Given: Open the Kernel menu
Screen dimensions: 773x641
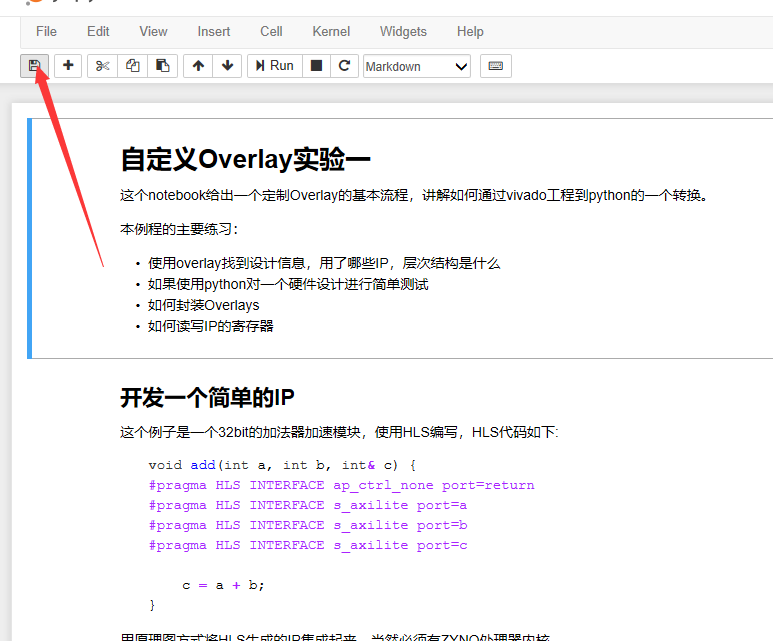Looking at the screenshot, I should [x=331, y=32].
